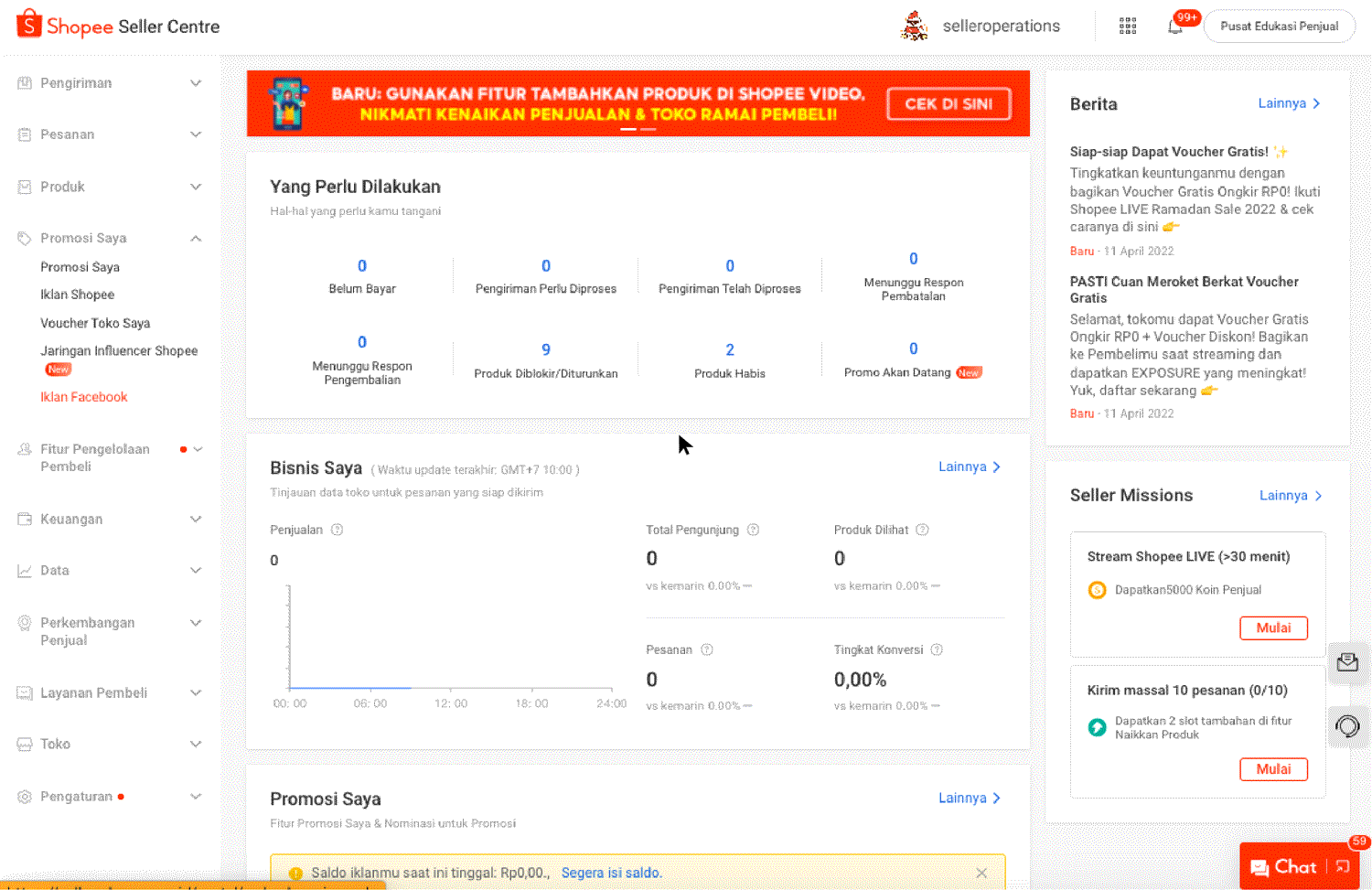This screenshot has width=1372, height=890.
Task: Click the Pesanan sidebar icon
Action: tap(25, 134)
